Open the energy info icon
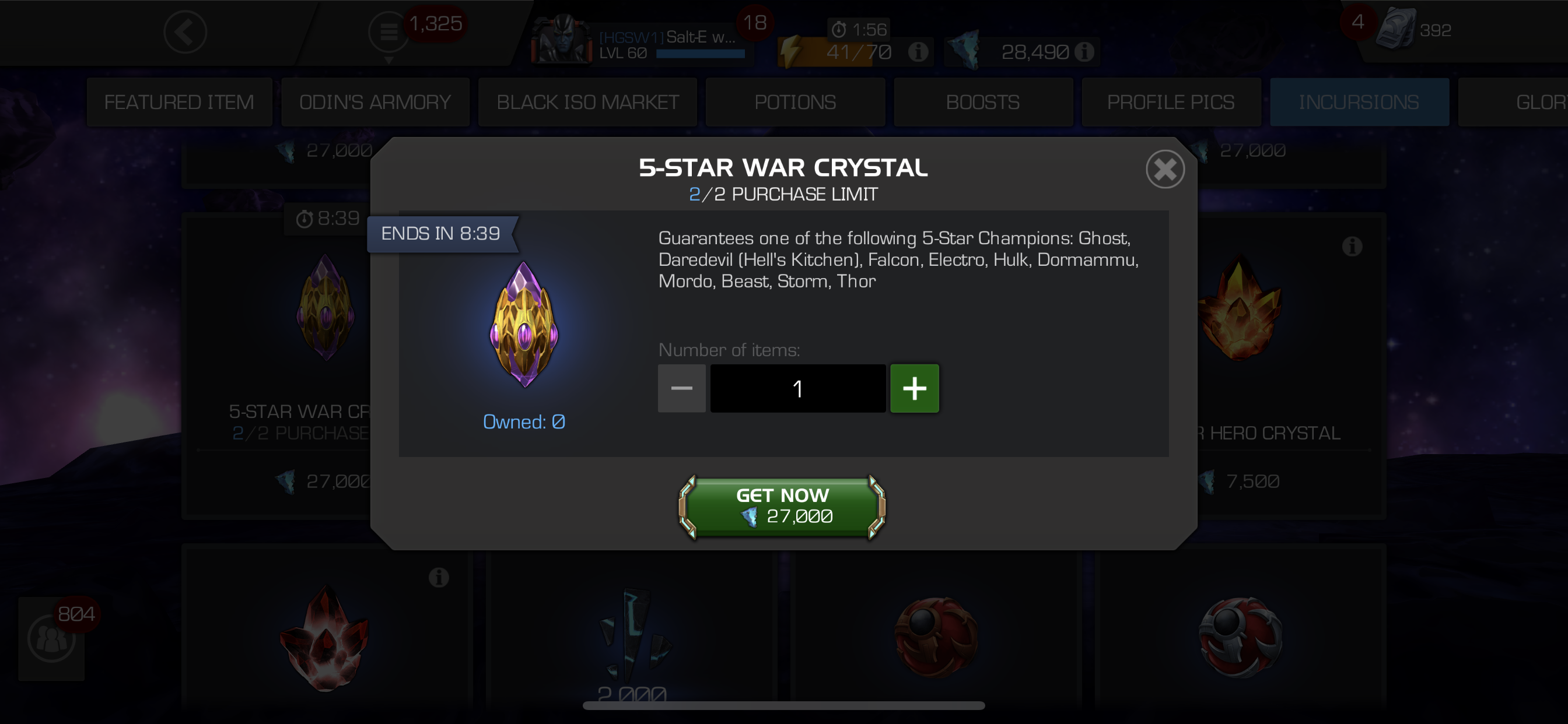 point(918,52)
